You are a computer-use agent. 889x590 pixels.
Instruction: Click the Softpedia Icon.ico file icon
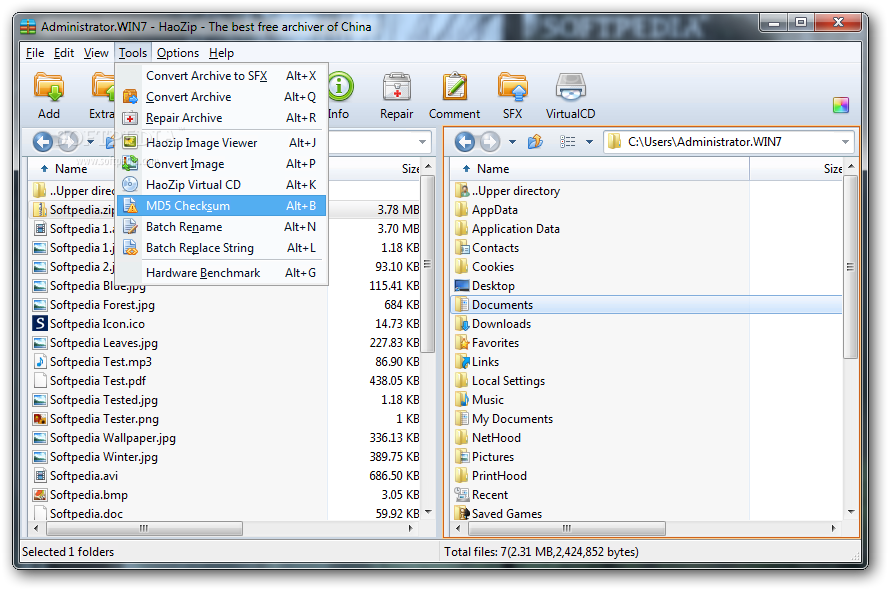pyautogui.click(x=40, y=324)
